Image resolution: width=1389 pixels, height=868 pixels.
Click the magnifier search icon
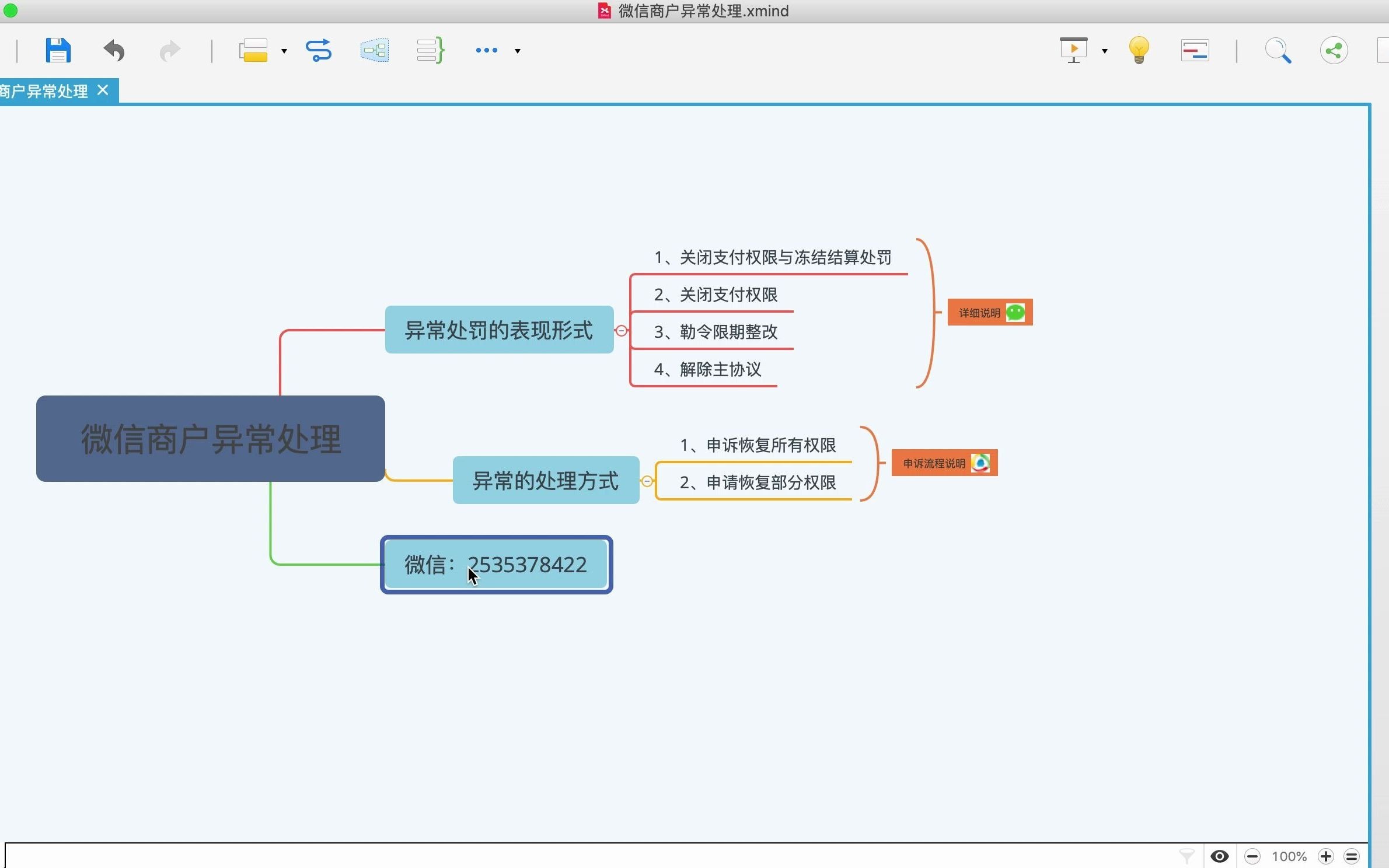tap(1278, 51)
